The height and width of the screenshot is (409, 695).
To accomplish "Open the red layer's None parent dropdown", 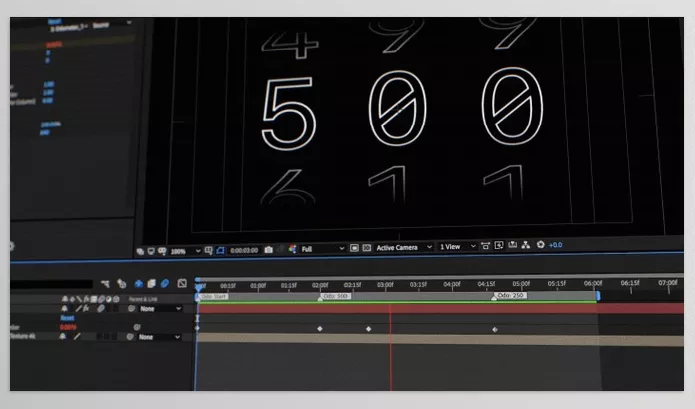I will 160,308.
